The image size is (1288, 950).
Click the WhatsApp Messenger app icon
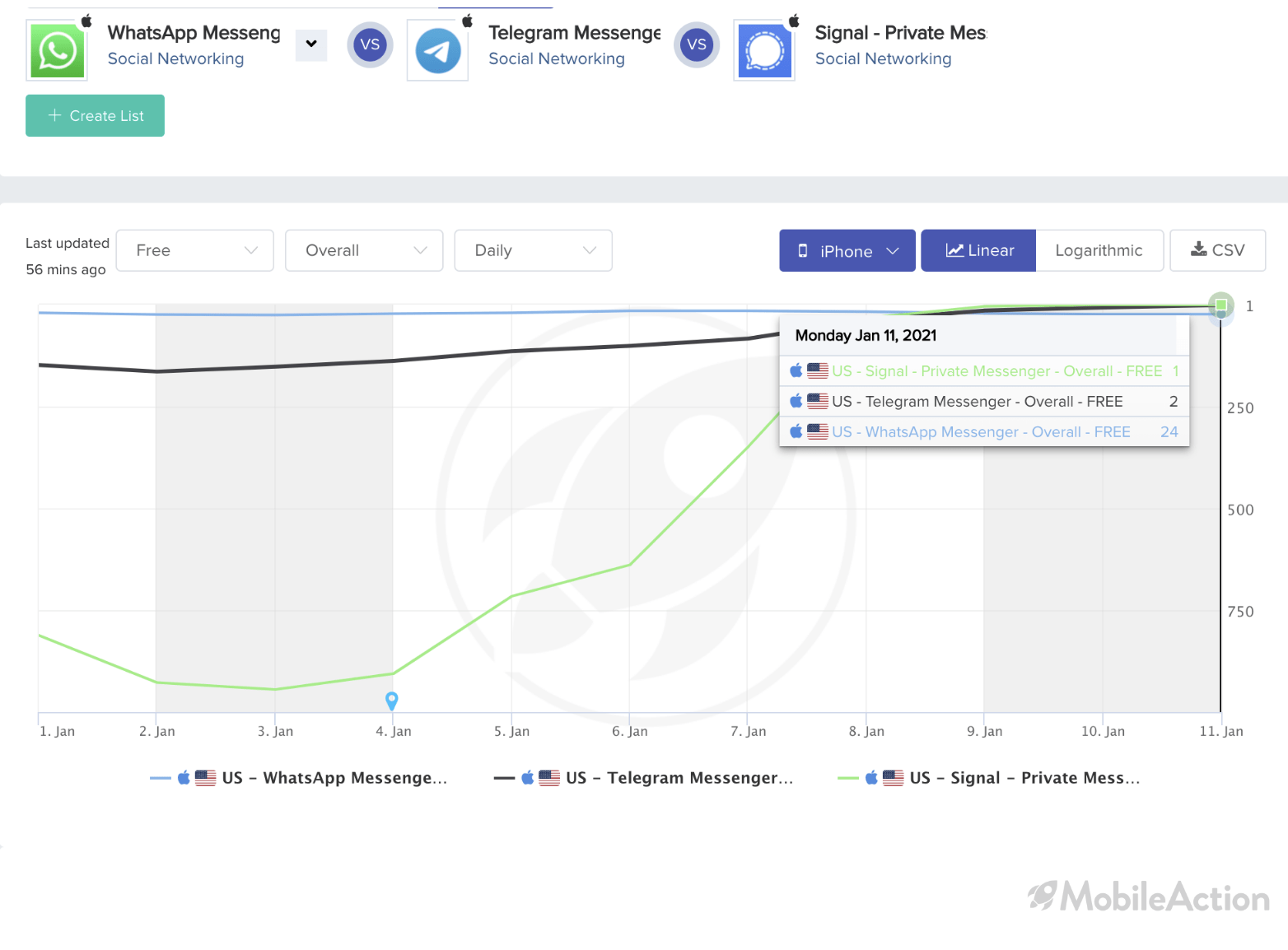(x=57, y=51)
